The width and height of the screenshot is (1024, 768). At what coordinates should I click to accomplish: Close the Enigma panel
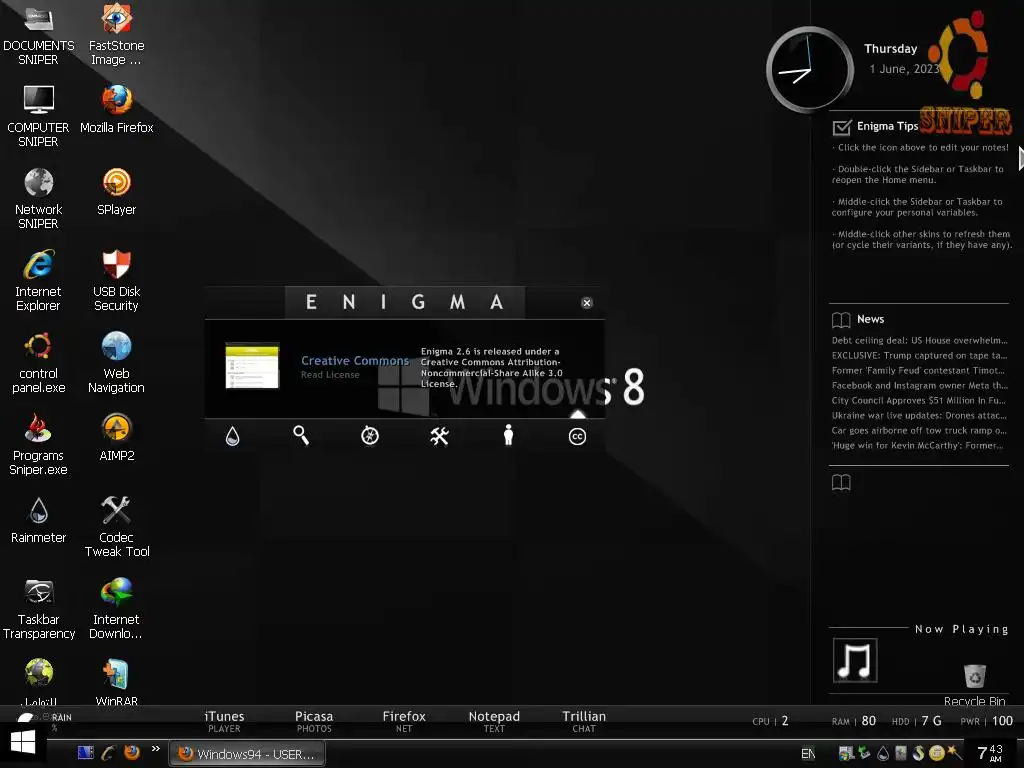click(x=586, y=302)
